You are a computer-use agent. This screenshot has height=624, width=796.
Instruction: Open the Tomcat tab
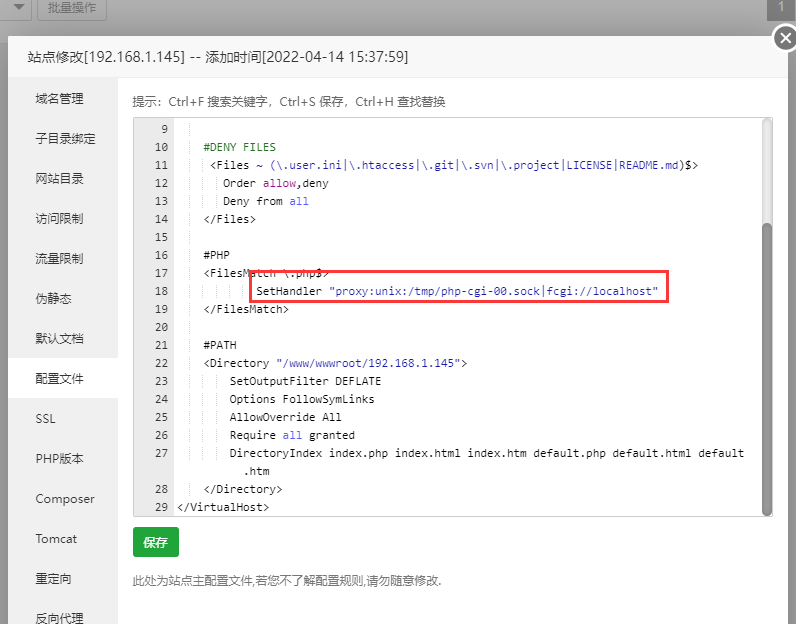pyautogui.click(x=56, y=539)
